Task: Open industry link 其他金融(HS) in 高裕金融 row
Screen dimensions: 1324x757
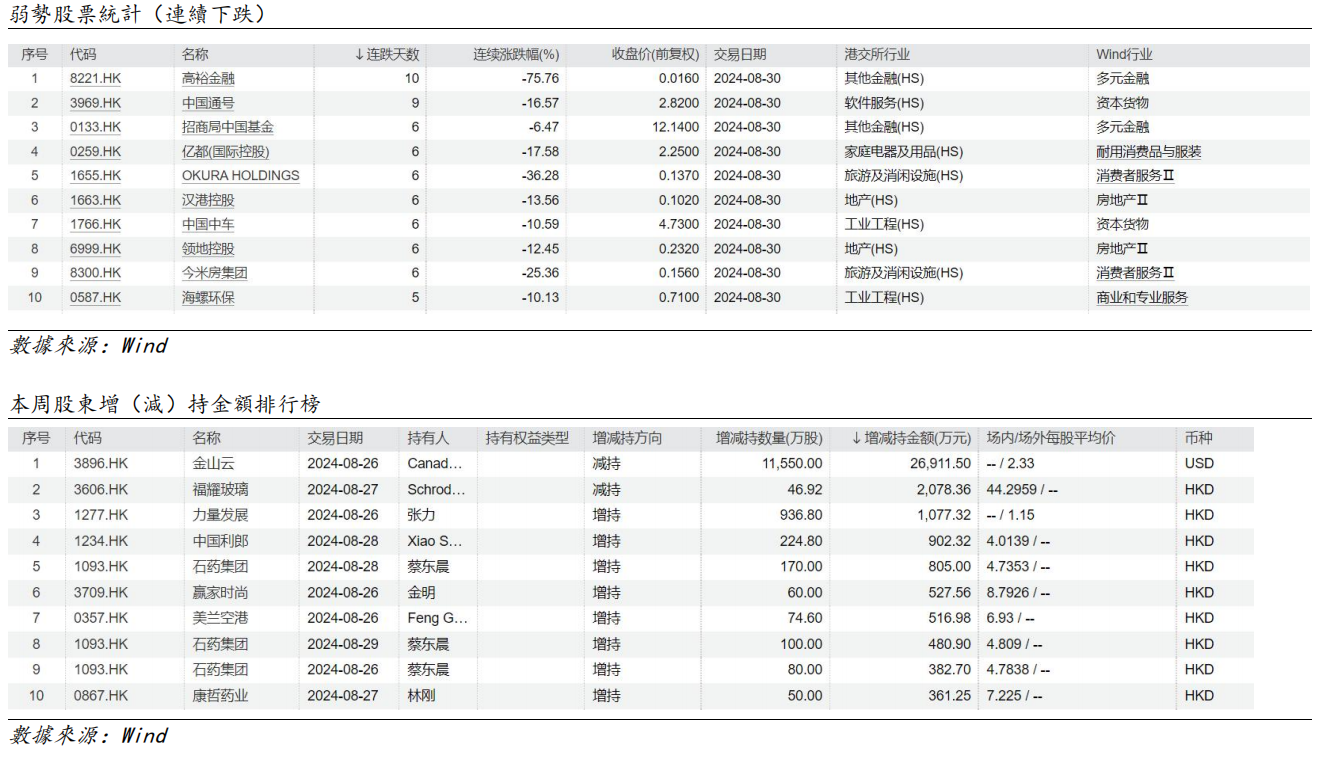Action: click(x=884, y=78)
